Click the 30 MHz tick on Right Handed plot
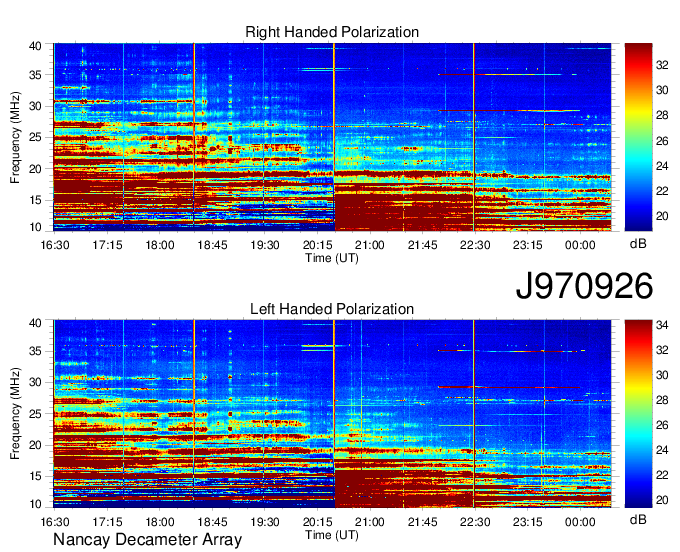 click(36, 106)
